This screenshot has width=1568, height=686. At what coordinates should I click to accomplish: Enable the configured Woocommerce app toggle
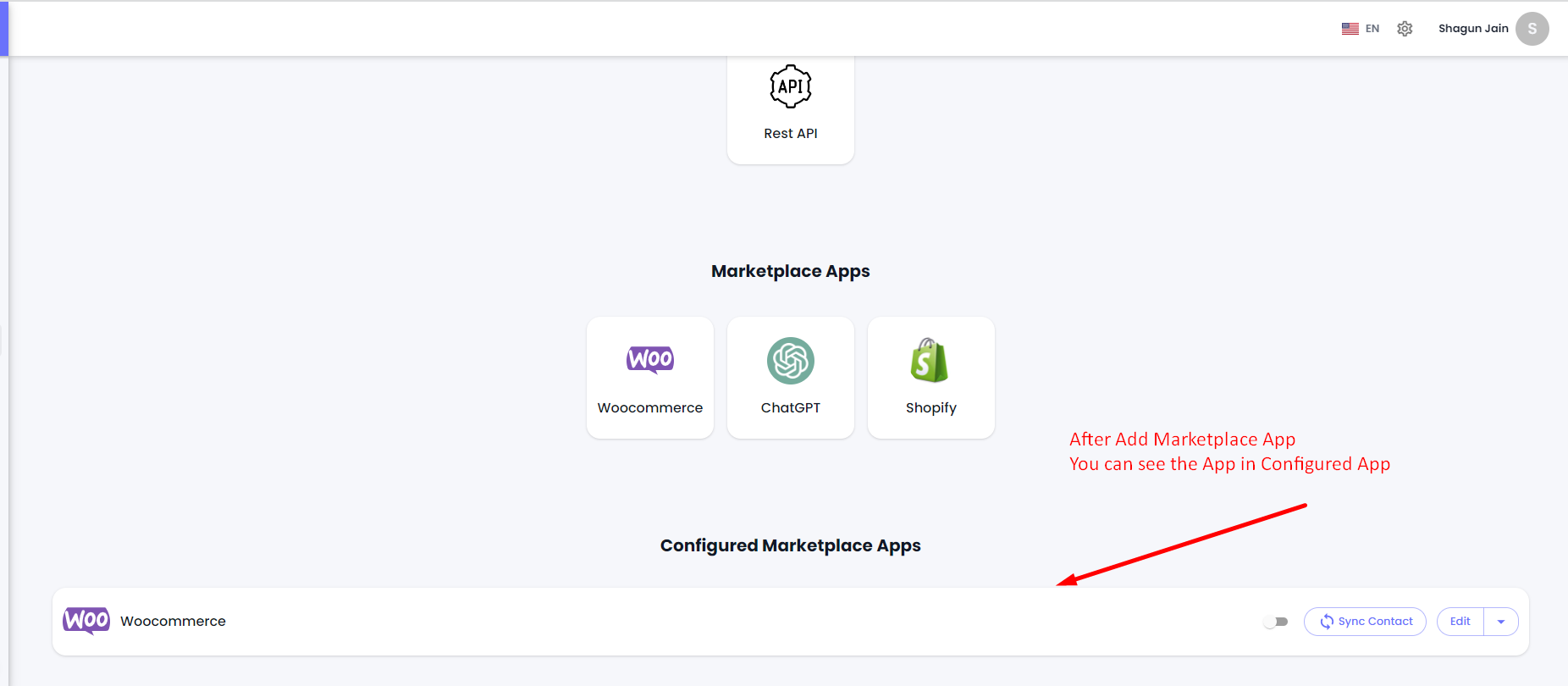point(1276,622)
